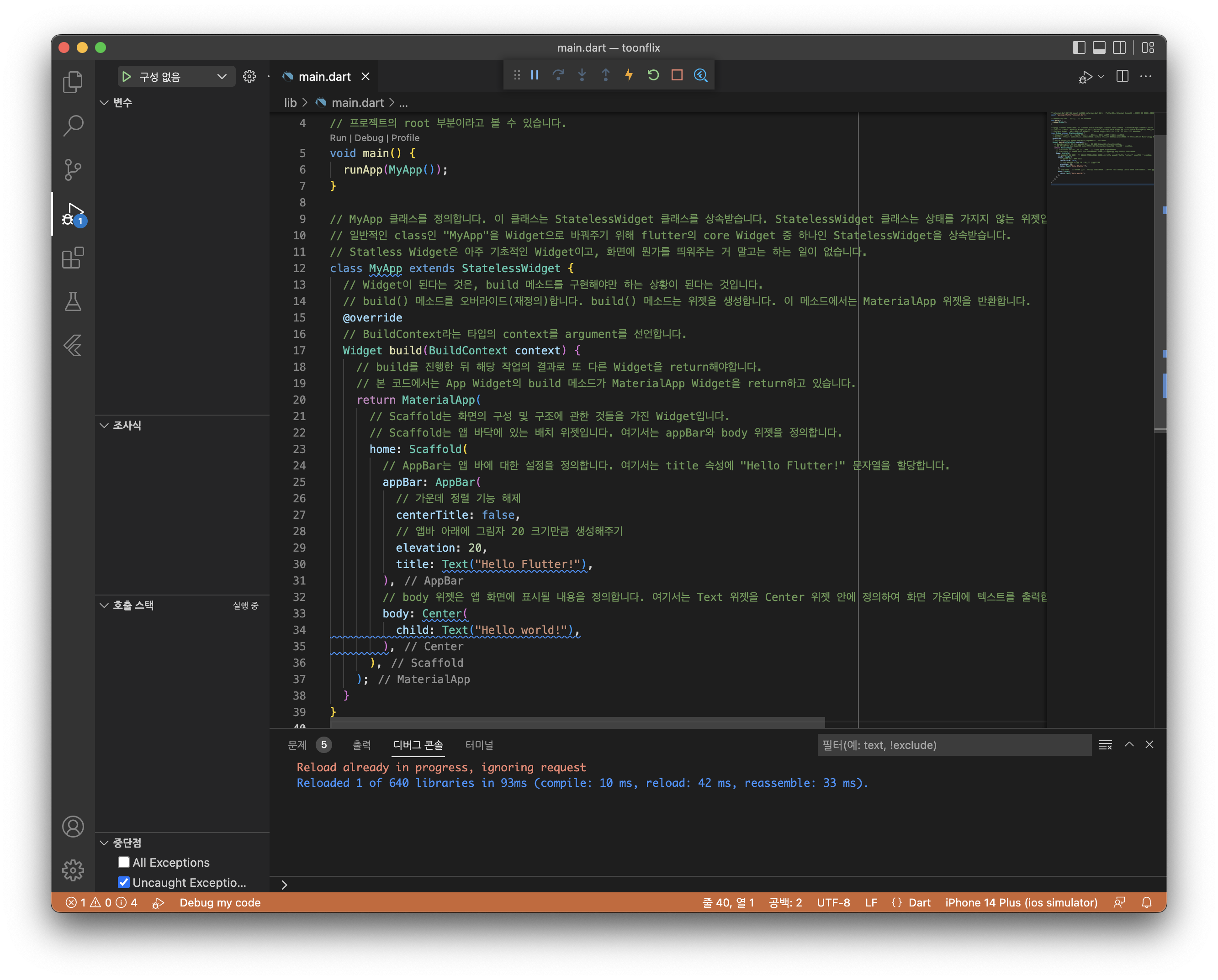1218x980 pixels.
Task: Open the Extensions view
Action: tap(73, 258)
